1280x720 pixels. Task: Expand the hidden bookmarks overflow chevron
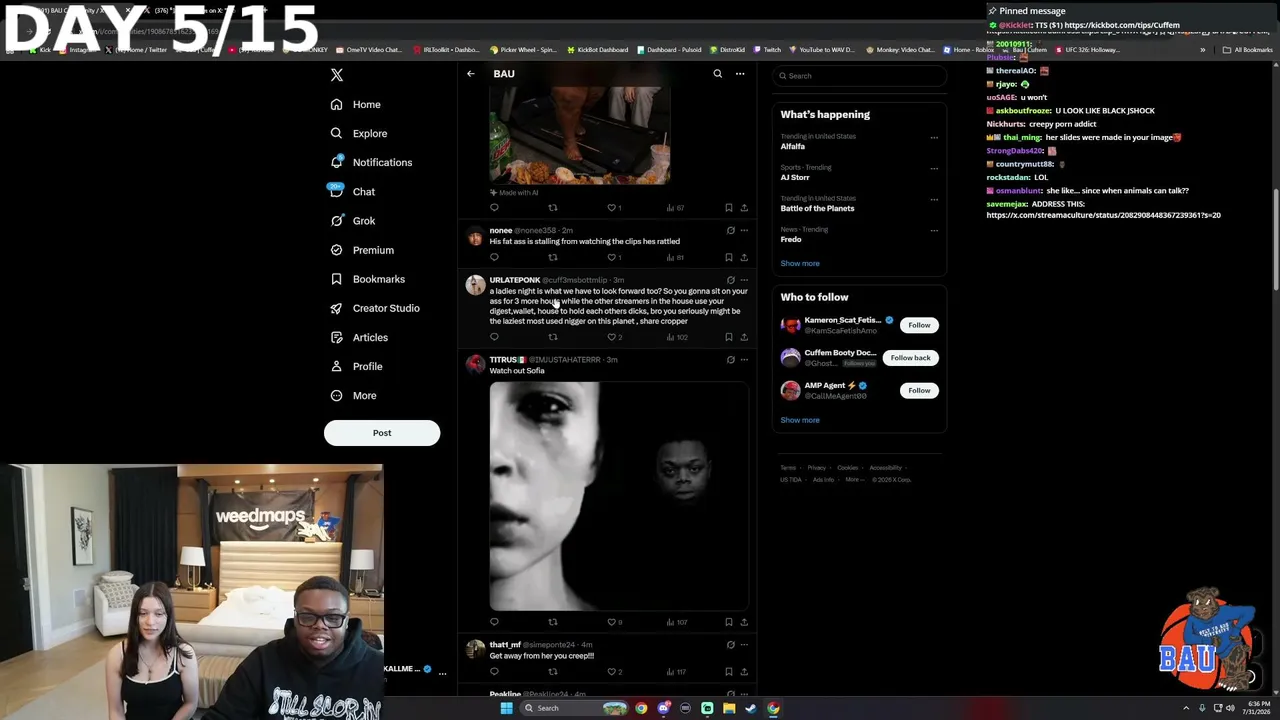click(1203, 50)
